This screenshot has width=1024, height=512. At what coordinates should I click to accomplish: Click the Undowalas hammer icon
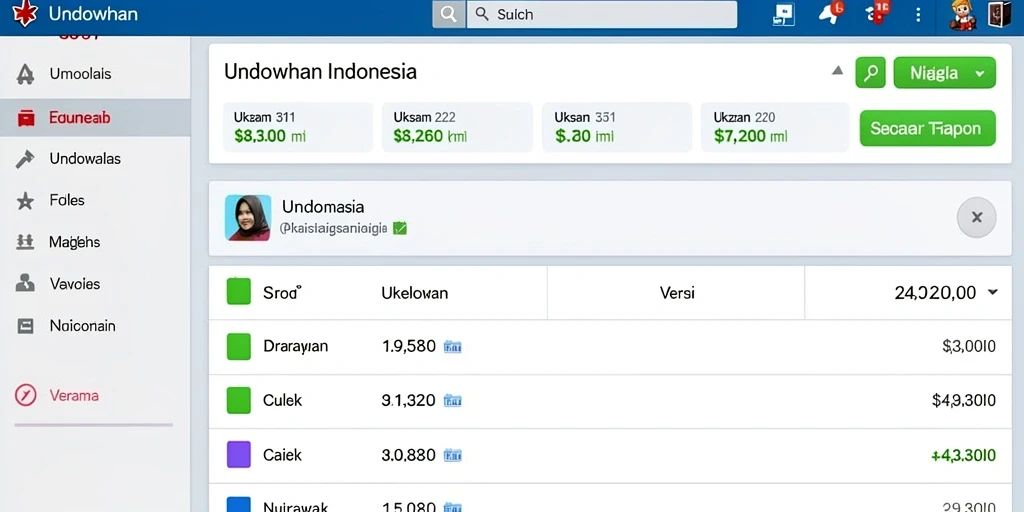point(25,159)
